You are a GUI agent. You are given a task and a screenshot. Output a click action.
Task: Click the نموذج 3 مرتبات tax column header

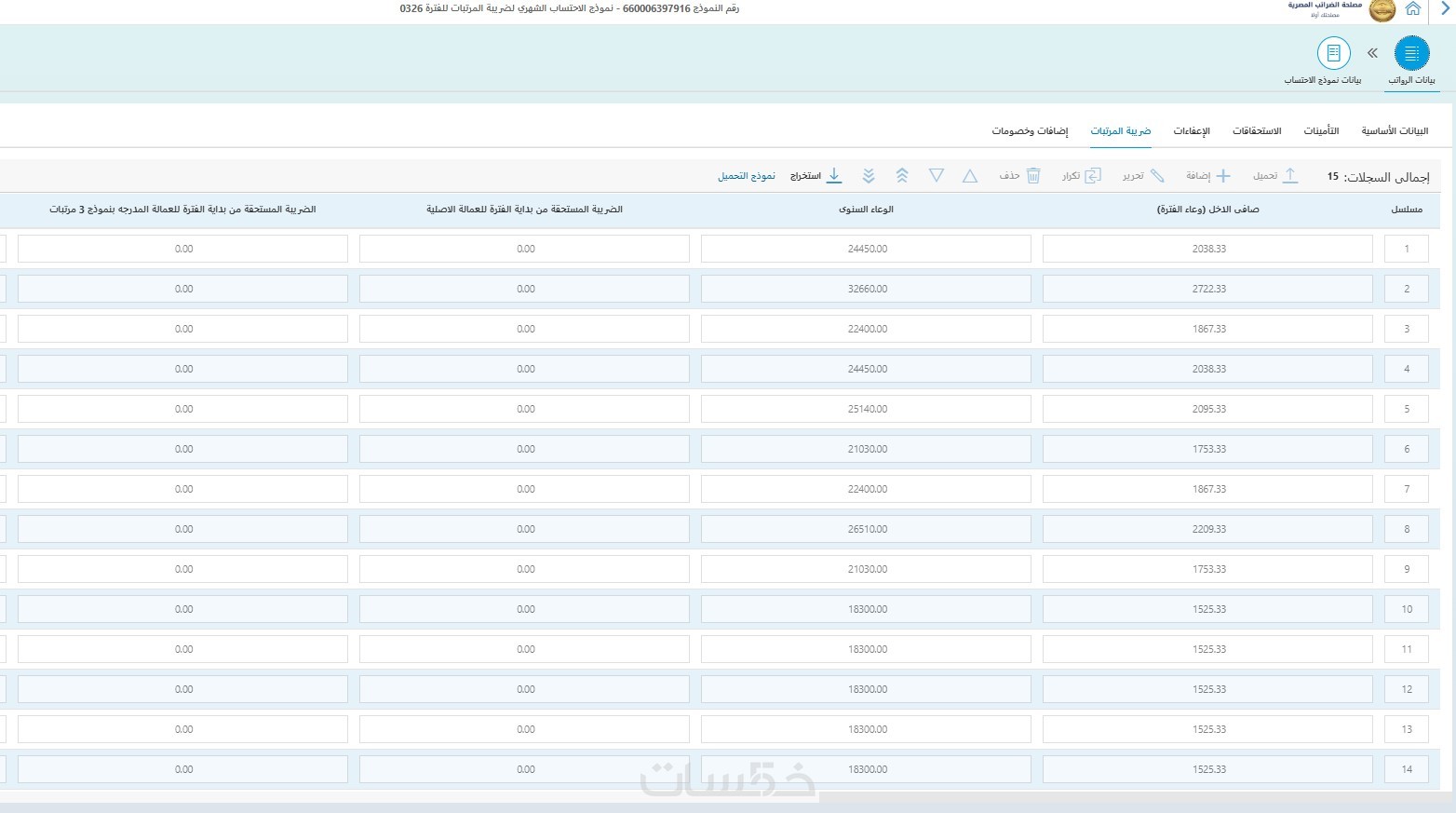coord(183,210)
